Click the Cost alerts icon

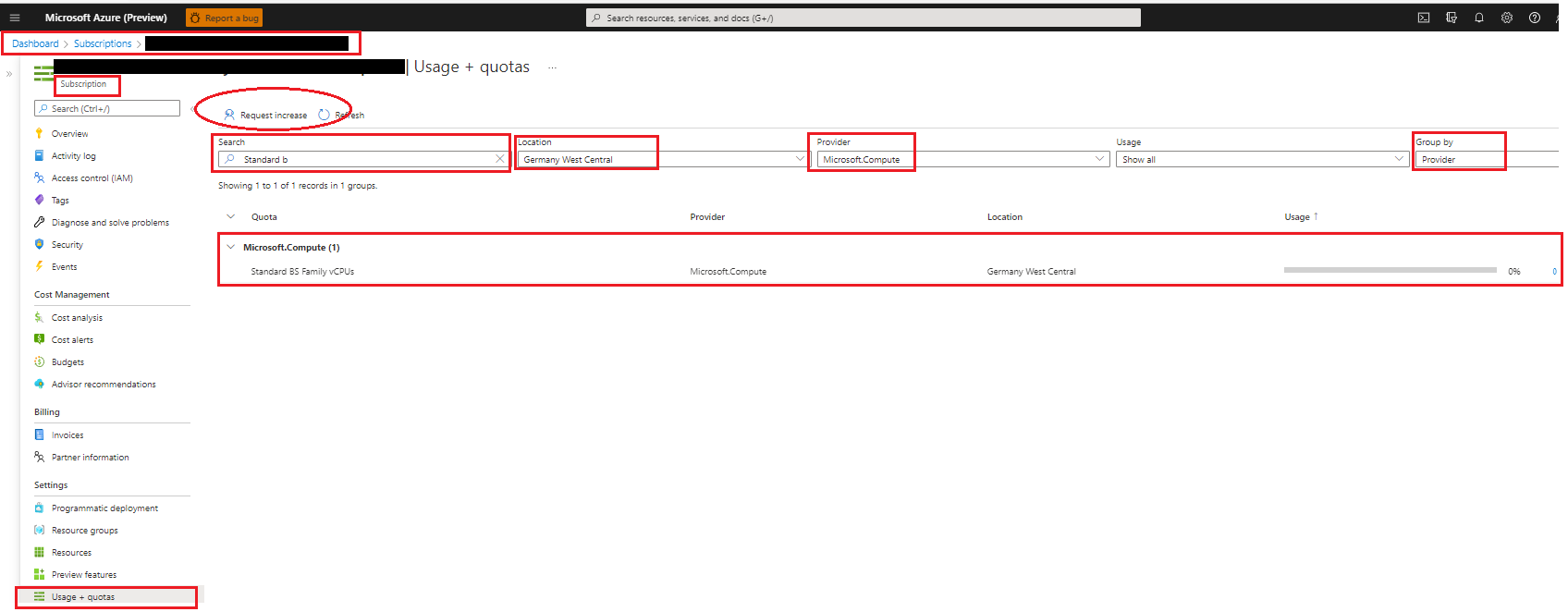[39, 339]
